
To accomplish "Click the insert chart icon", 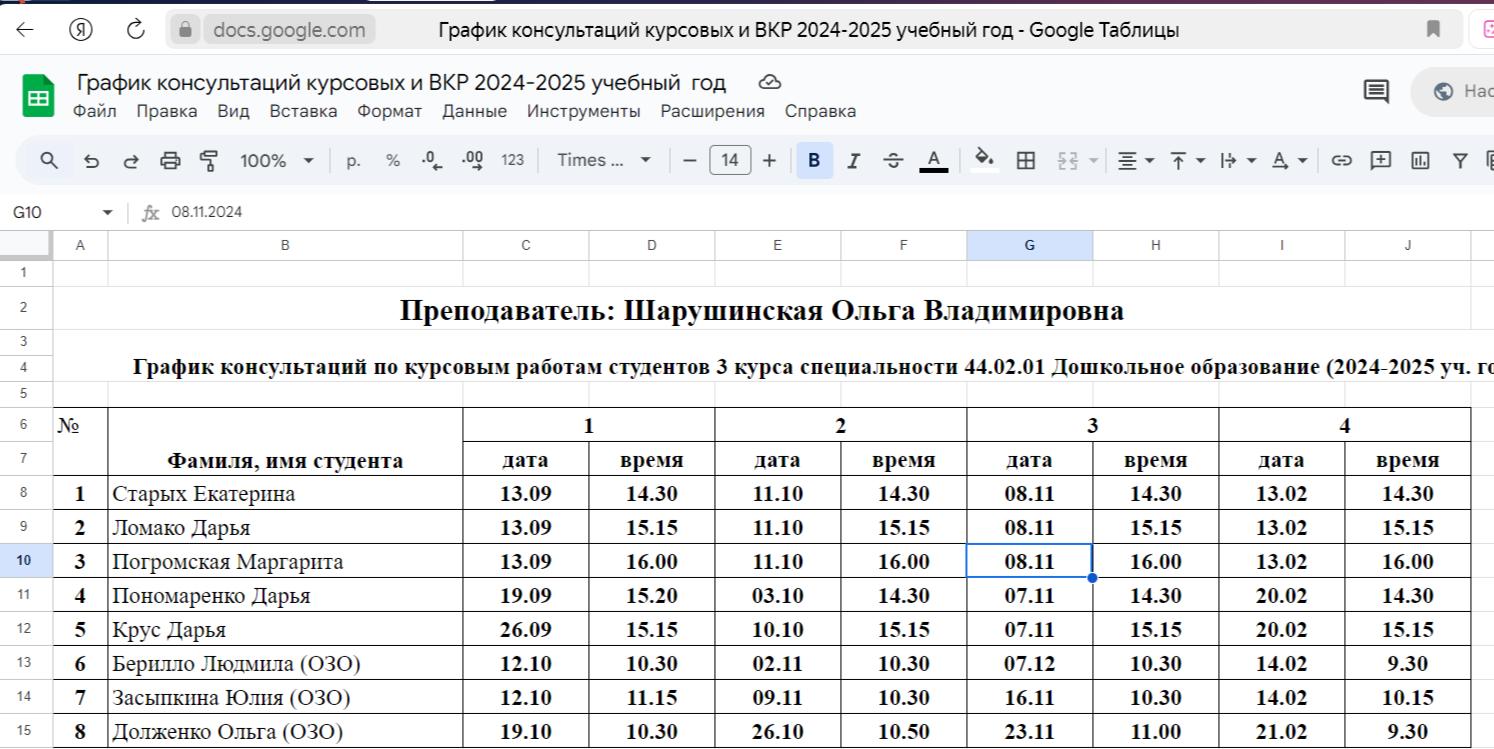I will pyautogui.click(x=1419, y=160).
